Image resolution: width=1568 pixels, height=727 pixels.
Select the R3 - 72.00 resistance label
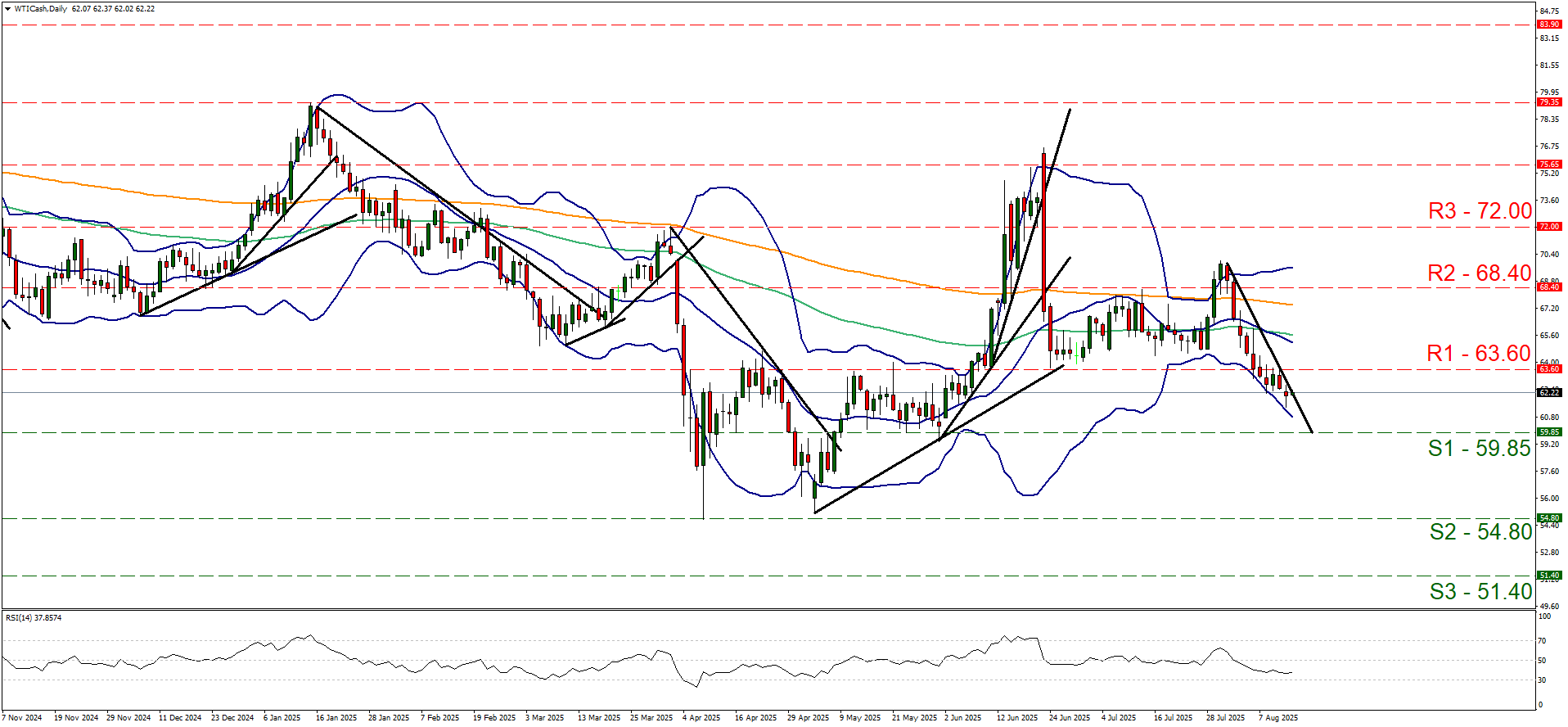coord(1479,211)
